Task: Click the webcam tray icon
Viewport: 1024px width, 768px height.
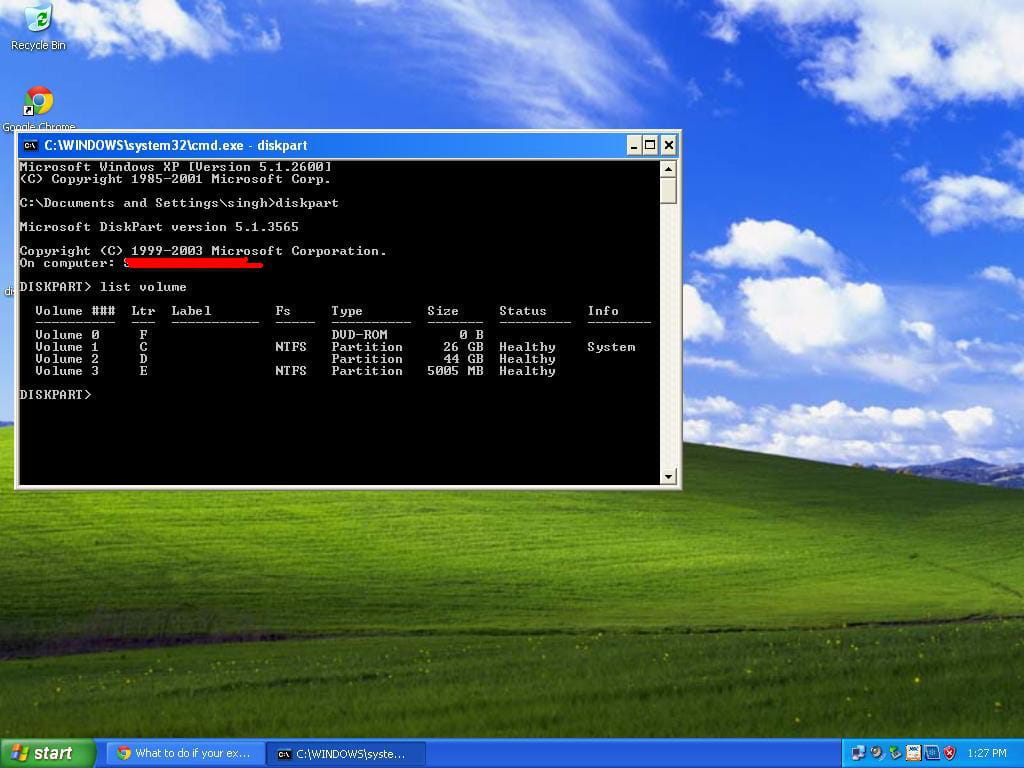Action: (876, 754)
